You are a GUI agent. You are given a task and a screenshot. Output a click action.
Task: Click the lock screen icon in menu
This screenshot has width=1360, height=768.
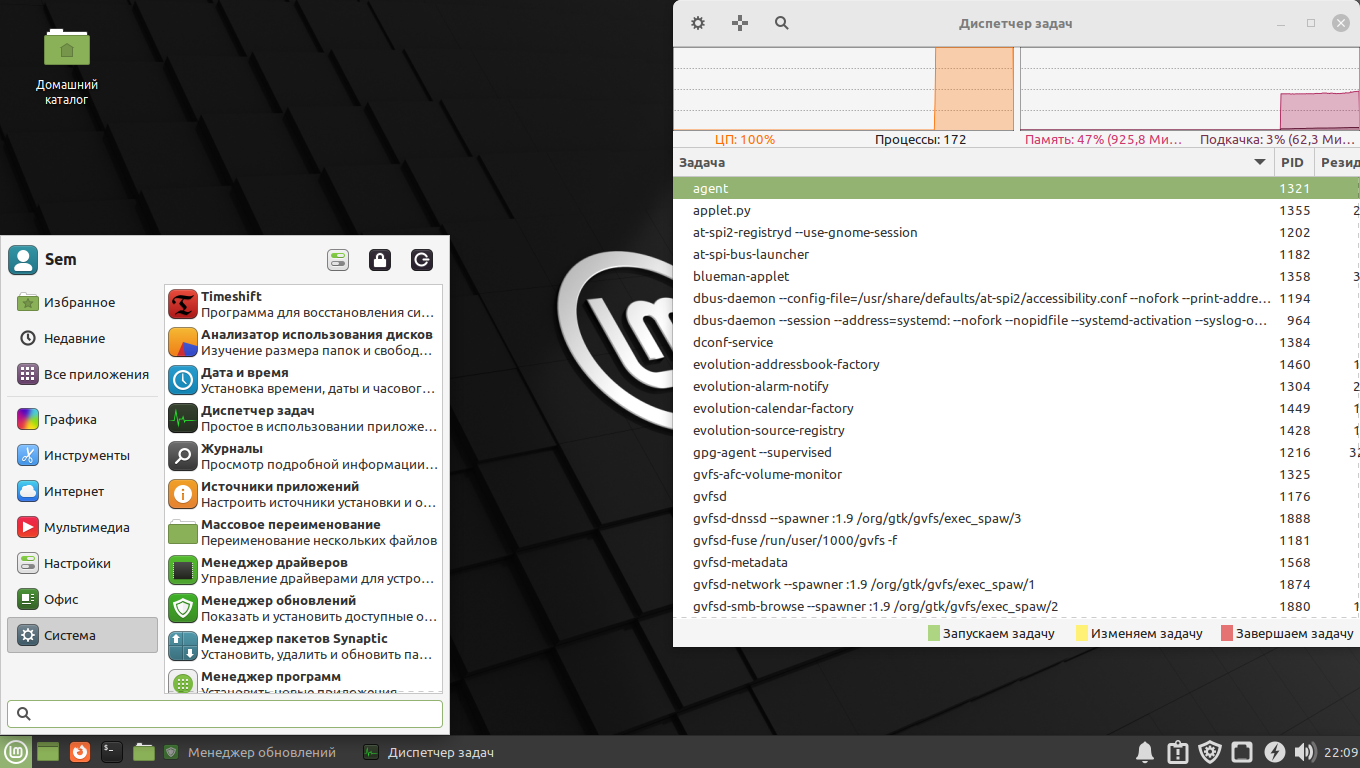[x=380, y=260]
